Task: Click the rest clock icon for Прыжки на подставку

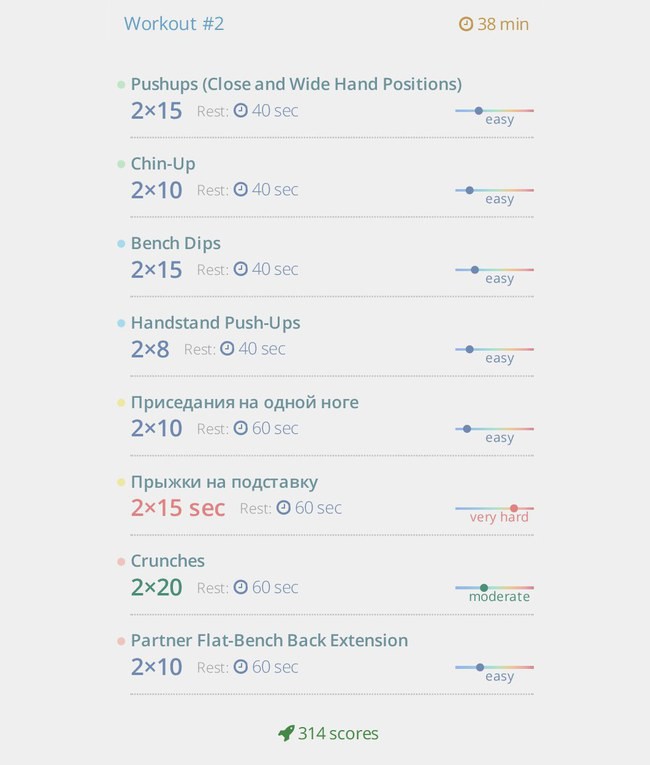Action: (284, 507)
